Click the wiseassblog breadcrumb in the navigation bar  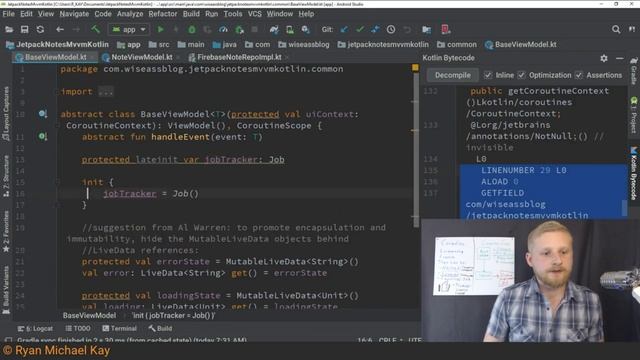304,44
